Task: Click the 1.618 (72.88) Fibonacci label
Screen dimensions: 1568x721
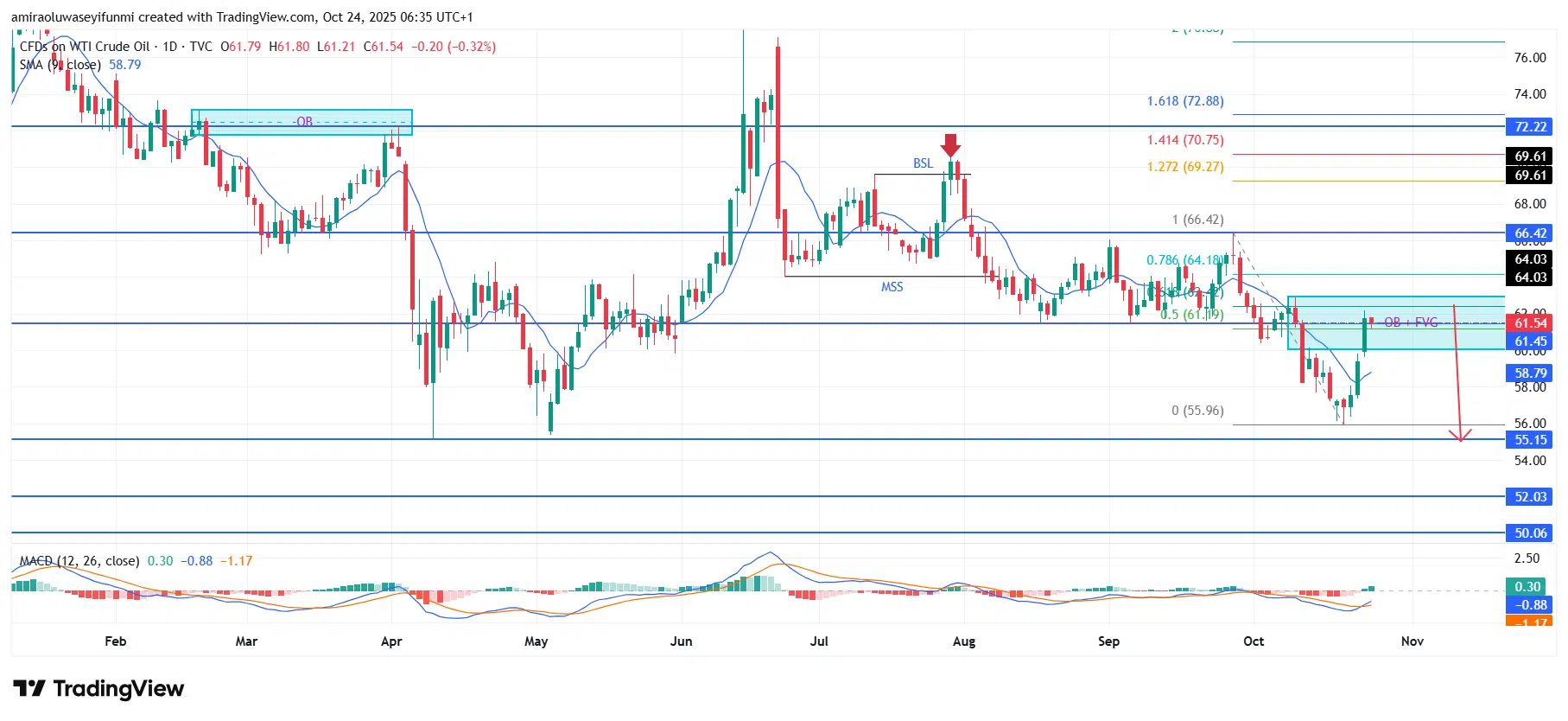Action: click(x=1184, y=101)
